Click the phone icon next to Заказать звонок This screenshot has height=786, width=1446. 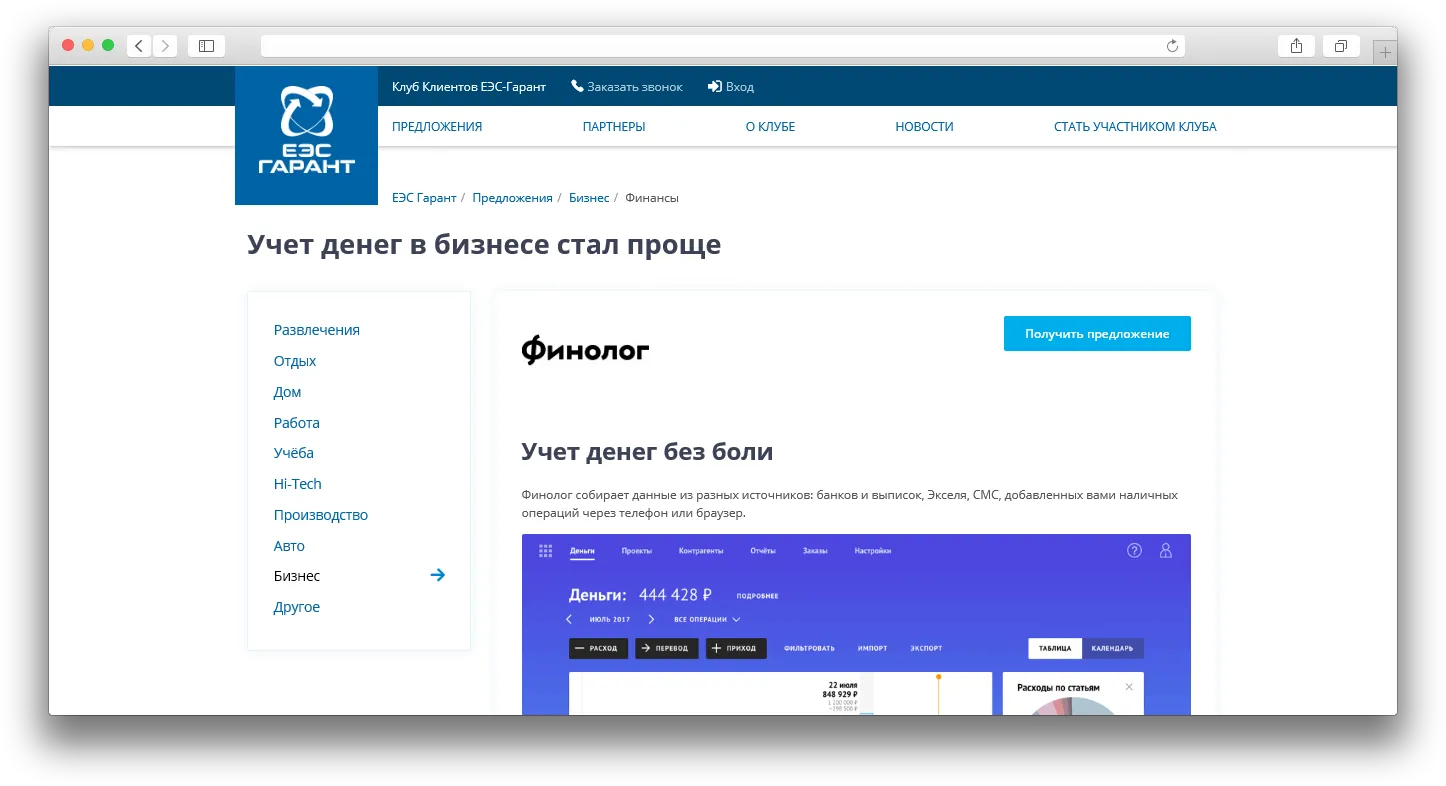pyautogui.click(x=577, y=86)
